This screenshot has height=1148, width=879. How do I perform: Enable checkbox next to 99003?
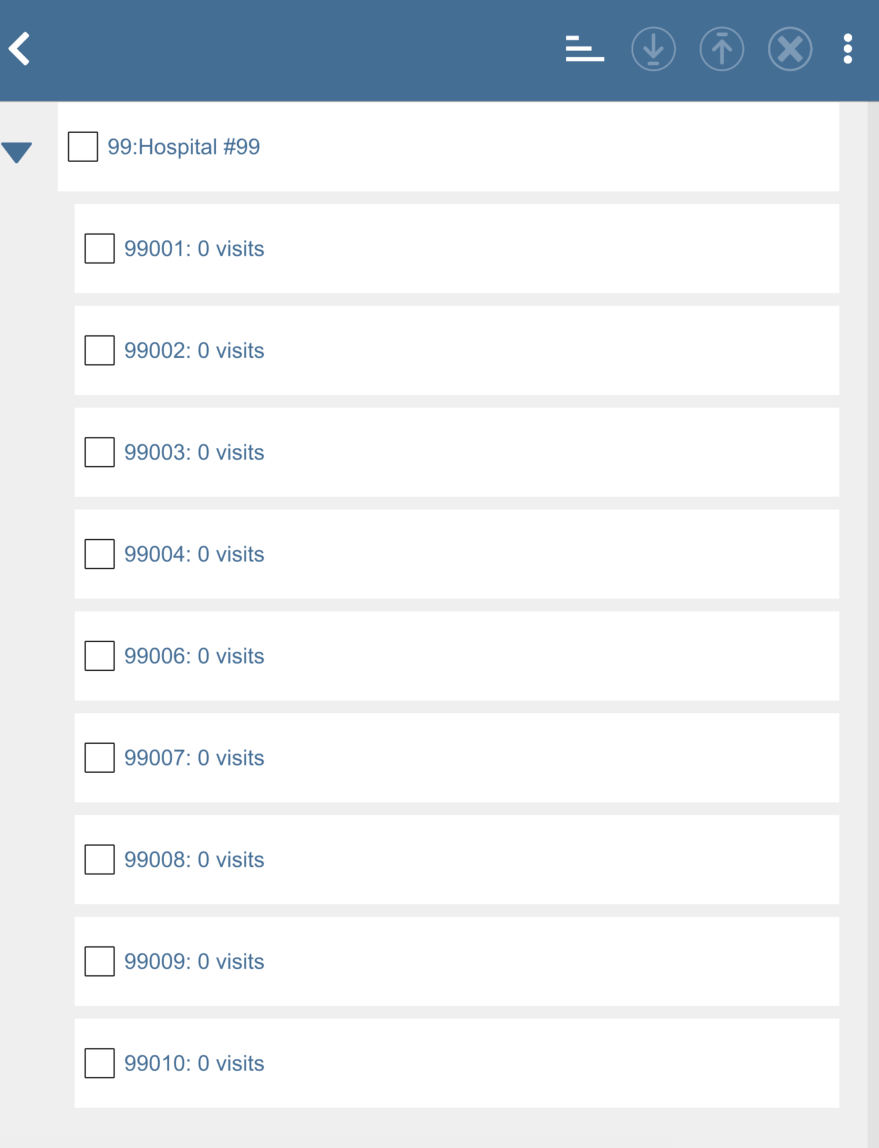(100, 453)
